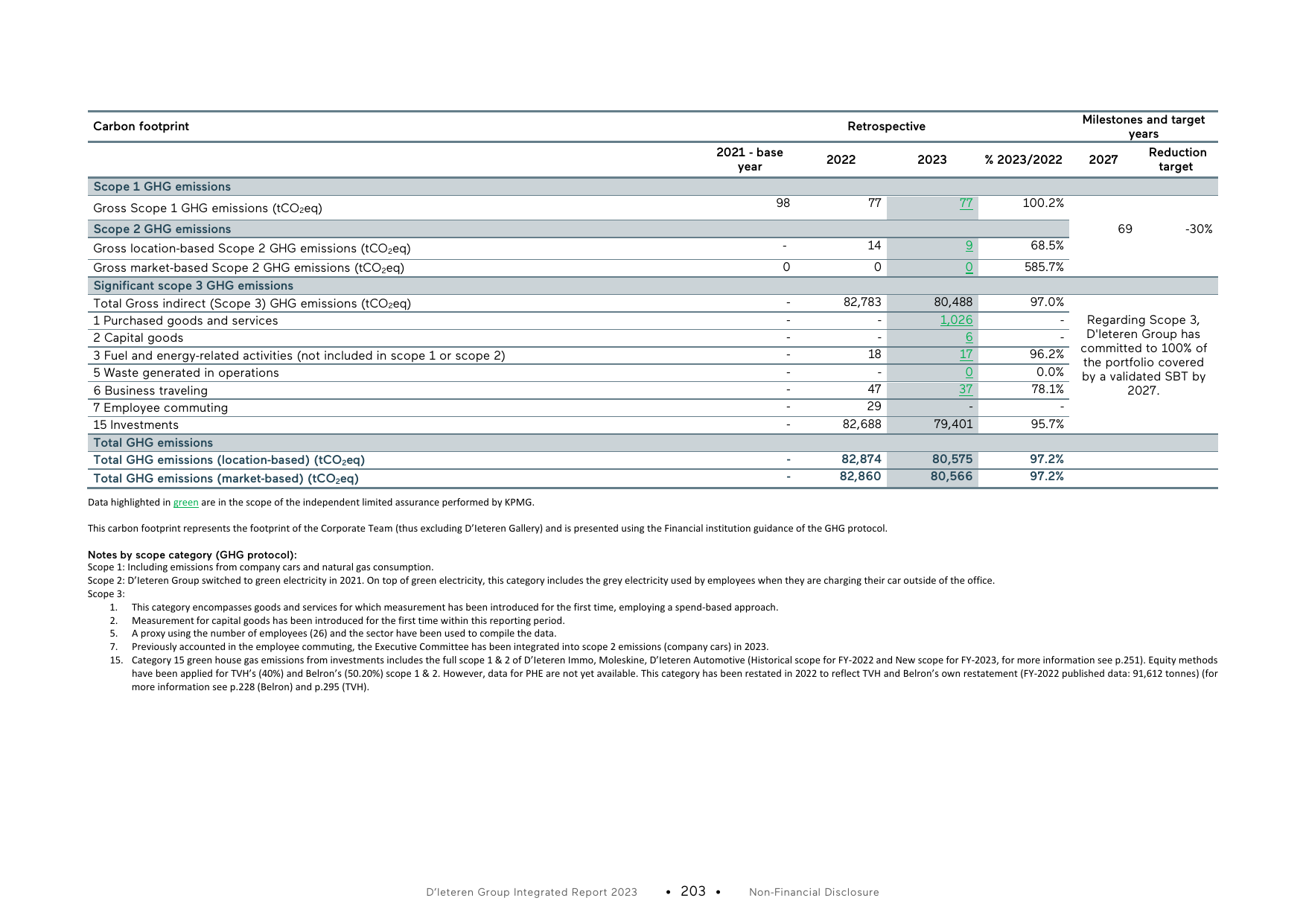Click the 'Regarding Scope 3' commitment paragraph

1143,355
